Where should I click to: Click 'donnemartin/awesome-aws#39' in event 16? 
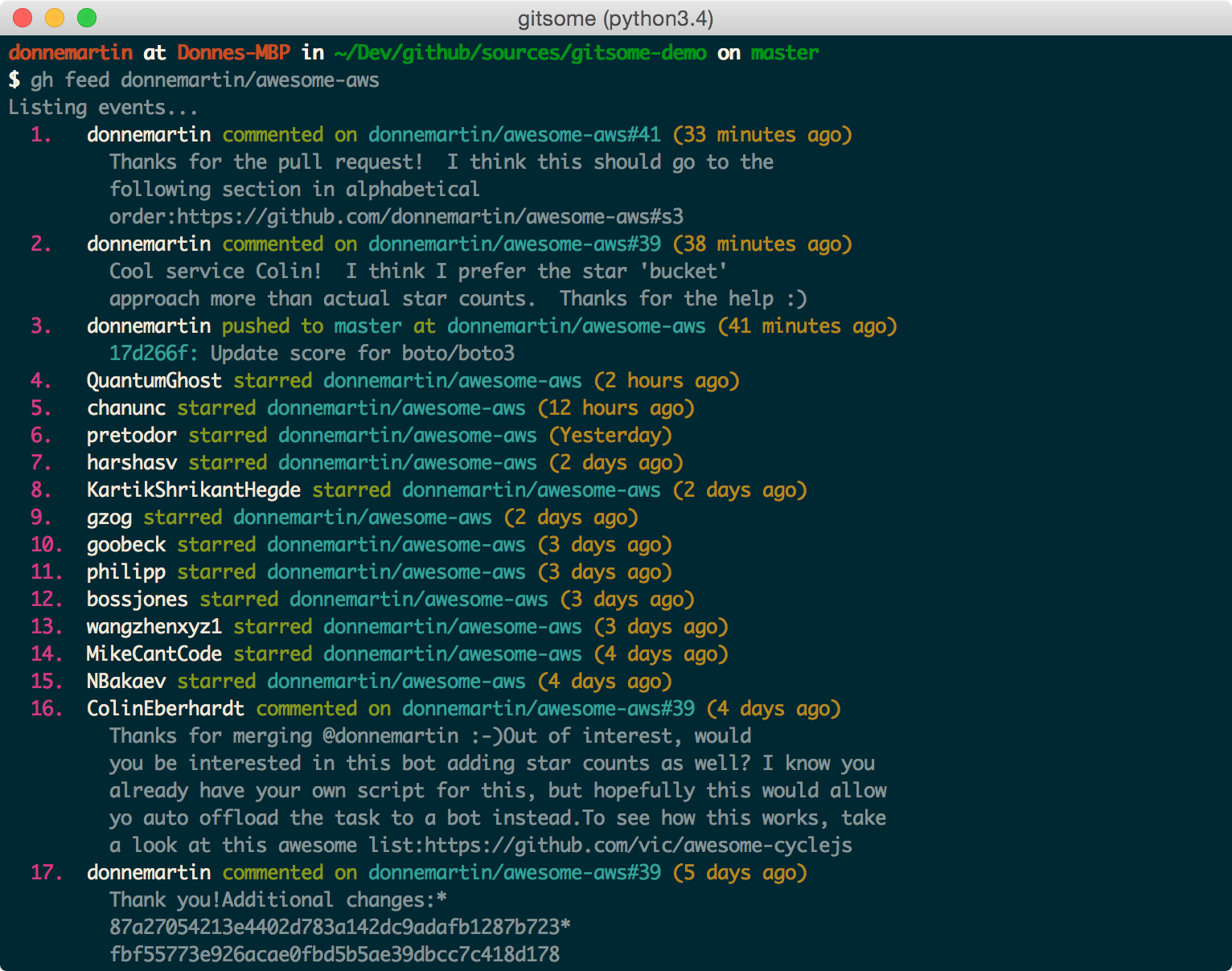point(548,709)
